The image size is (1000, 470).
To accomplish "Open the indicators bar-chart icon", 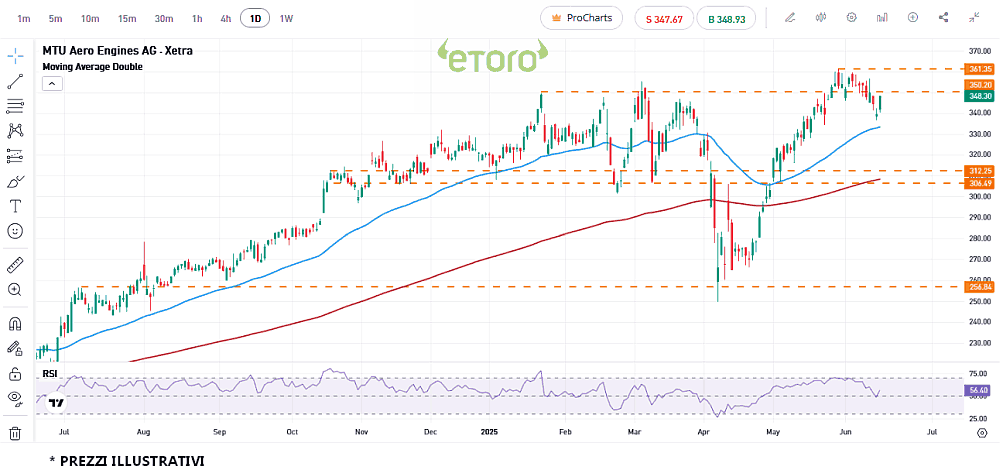I will coord(882,18).
